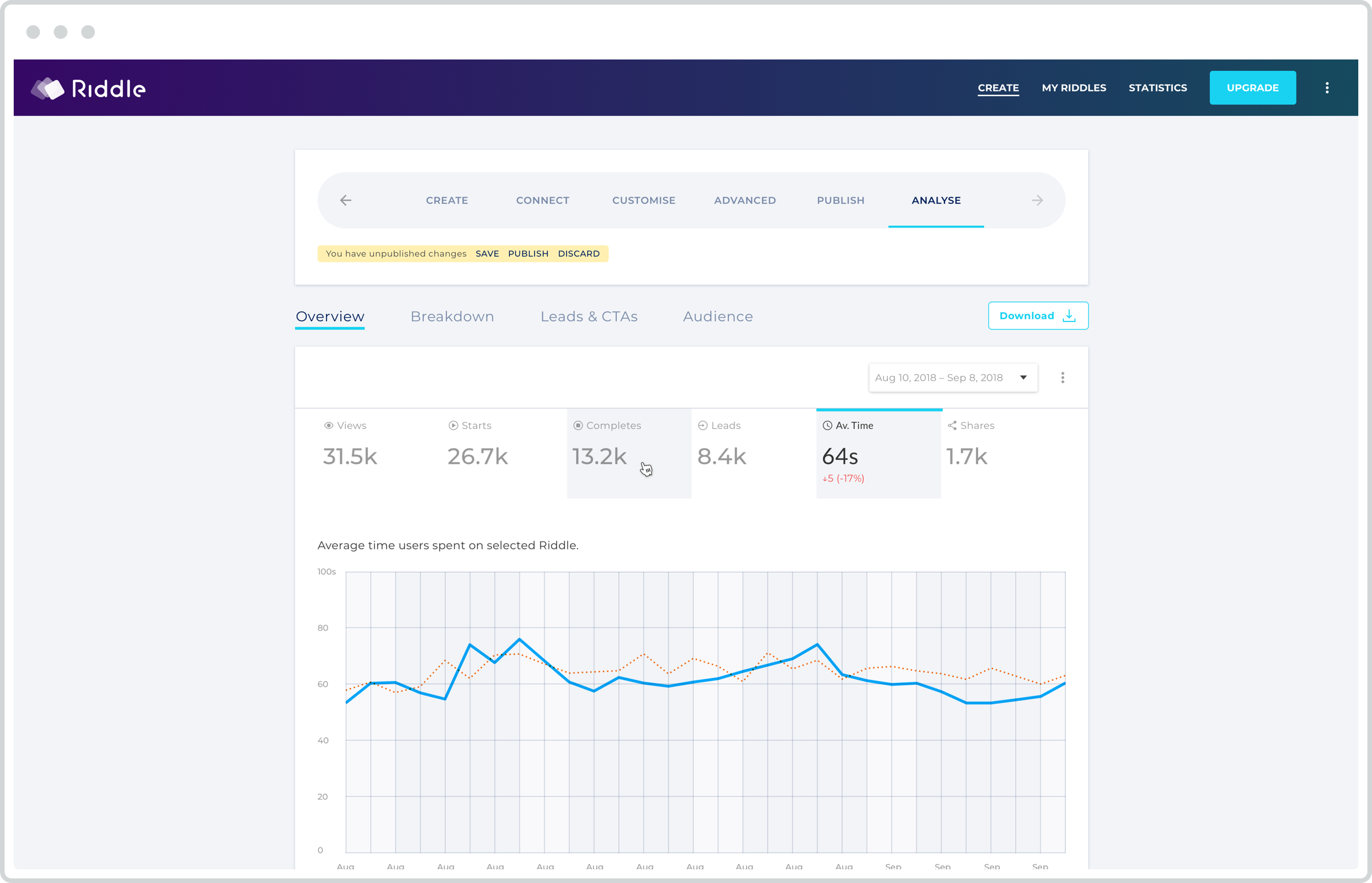Switch to the Breakdown tab
1372x883 pixels.
pos(452,316)
